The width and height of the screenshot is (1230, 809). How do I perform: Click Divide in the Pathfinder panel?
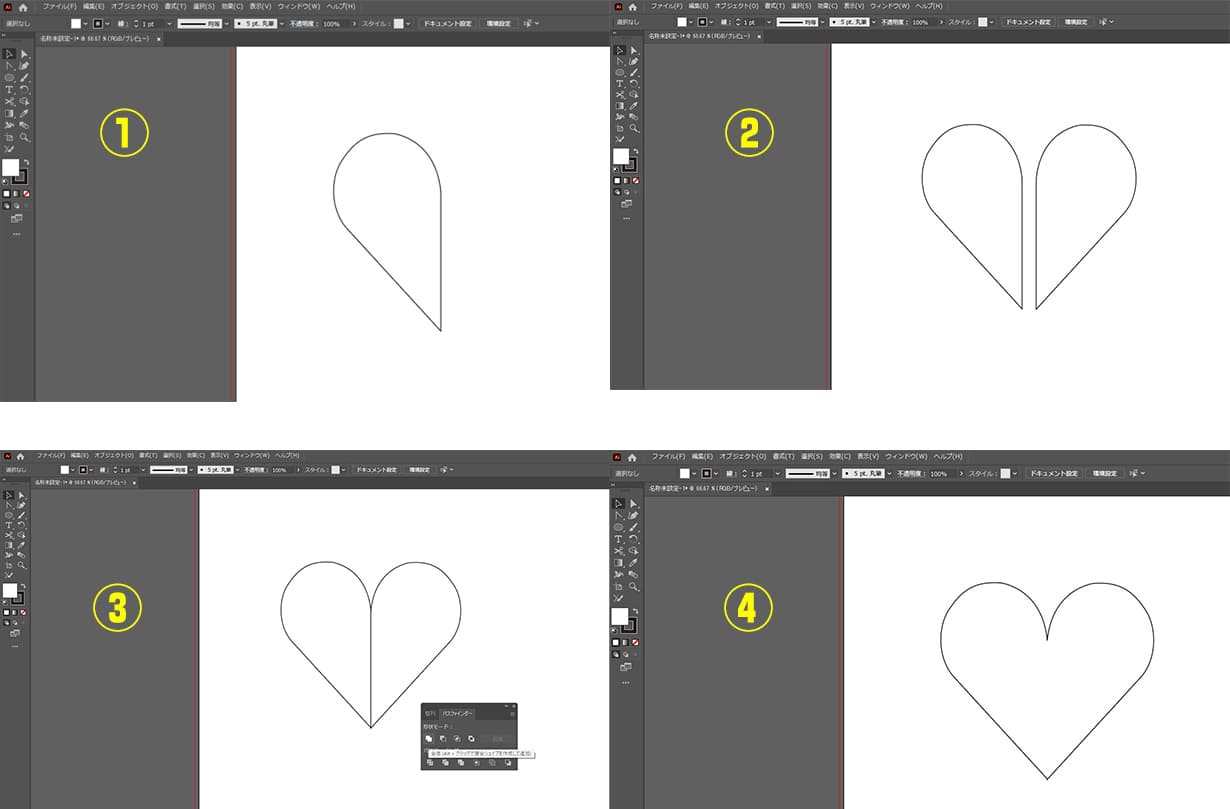430,763
